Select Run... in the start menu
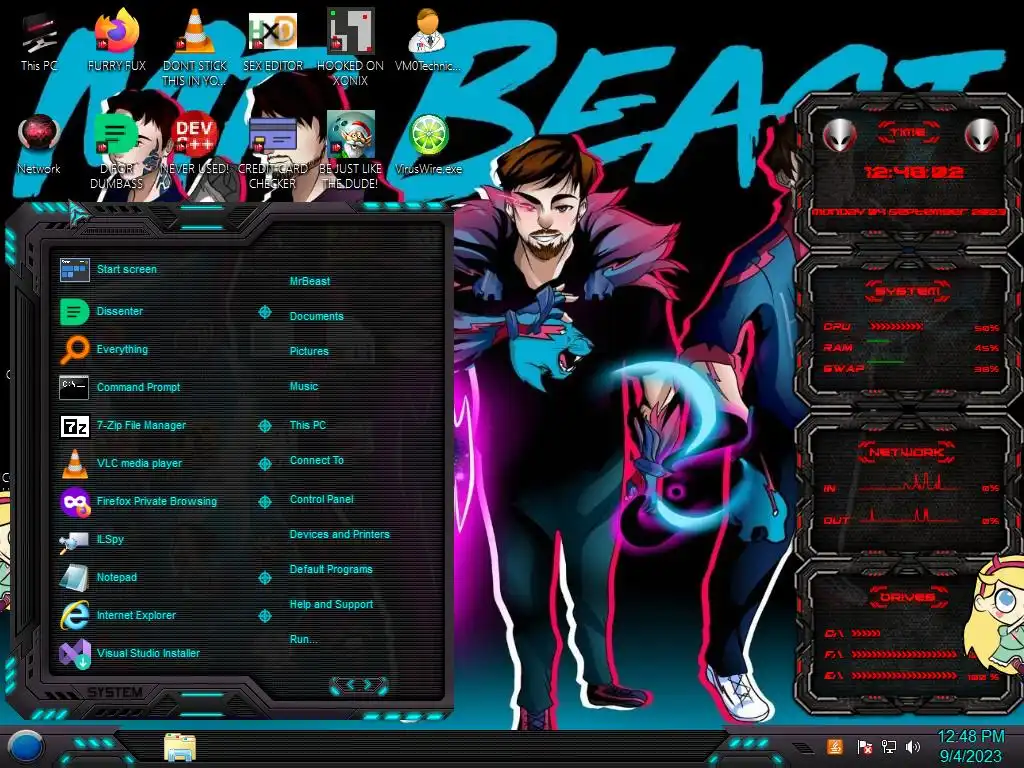 303,639
